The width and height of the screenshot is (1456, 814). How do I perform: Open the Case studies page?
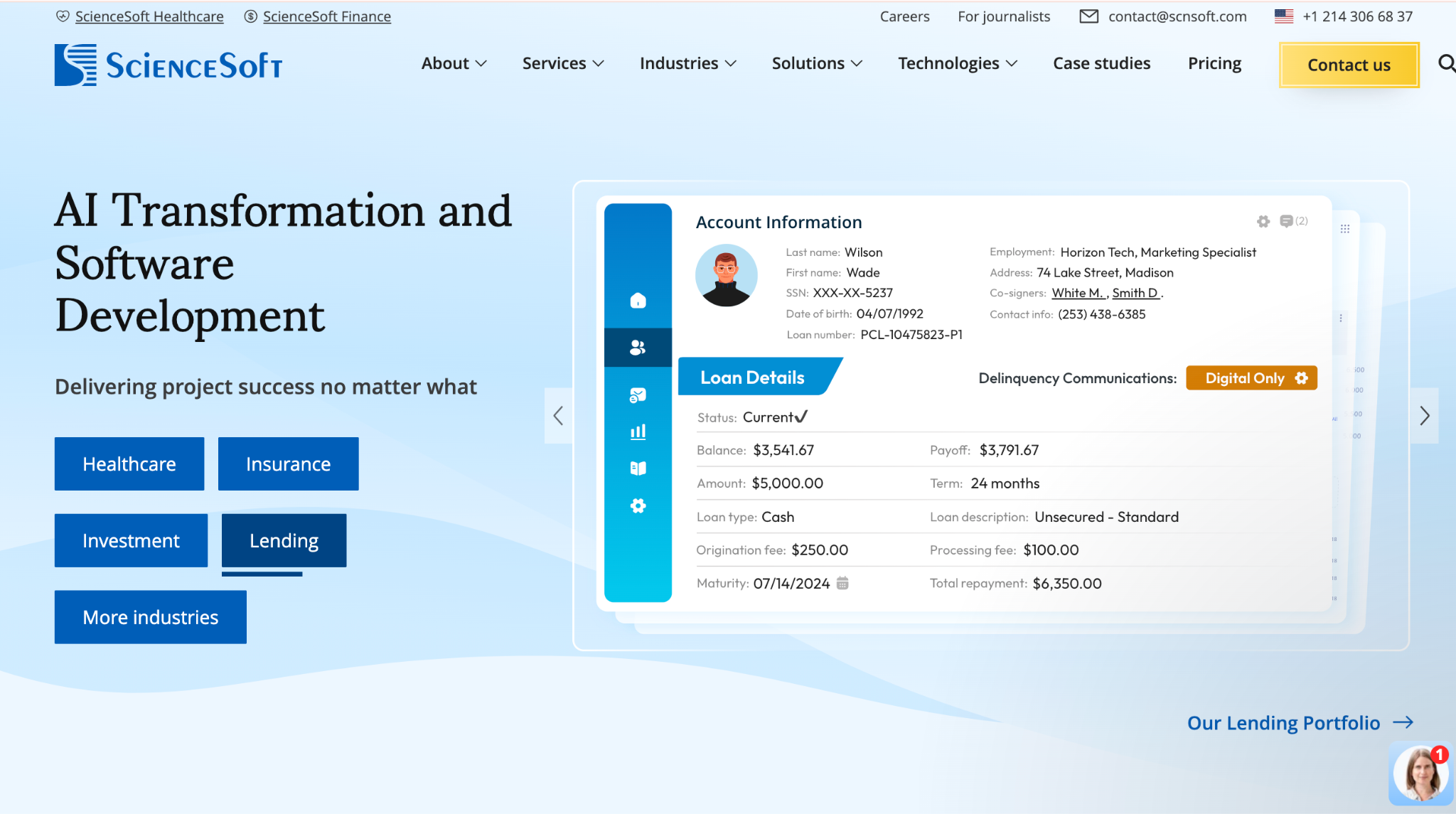point(1101,63)
